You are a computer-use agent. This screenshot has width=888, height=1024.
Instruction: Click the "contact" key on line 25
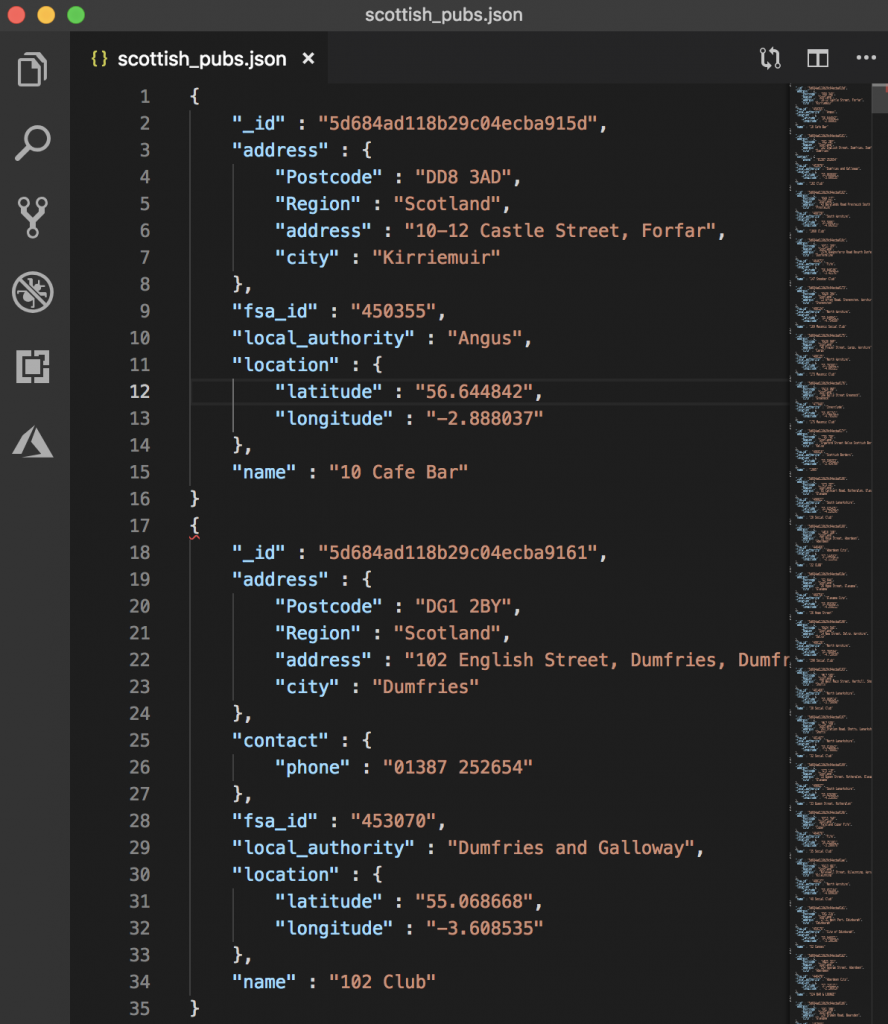[280, 740]
